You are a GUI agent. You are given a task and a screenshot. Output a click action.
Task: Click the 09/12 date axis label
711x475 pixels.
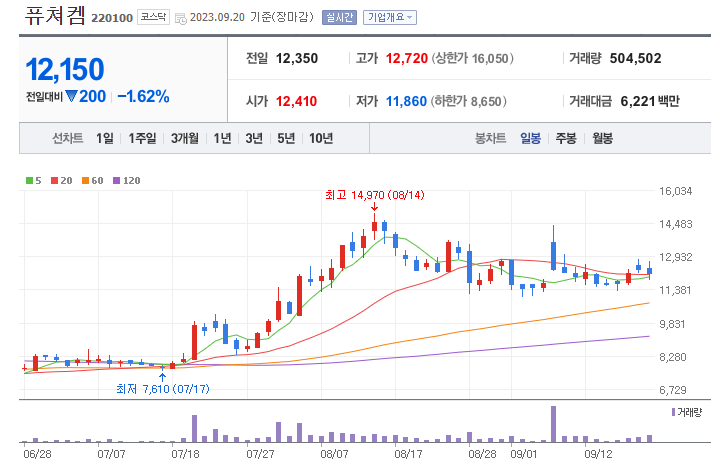pyautogui.click(x=598, y=454)
